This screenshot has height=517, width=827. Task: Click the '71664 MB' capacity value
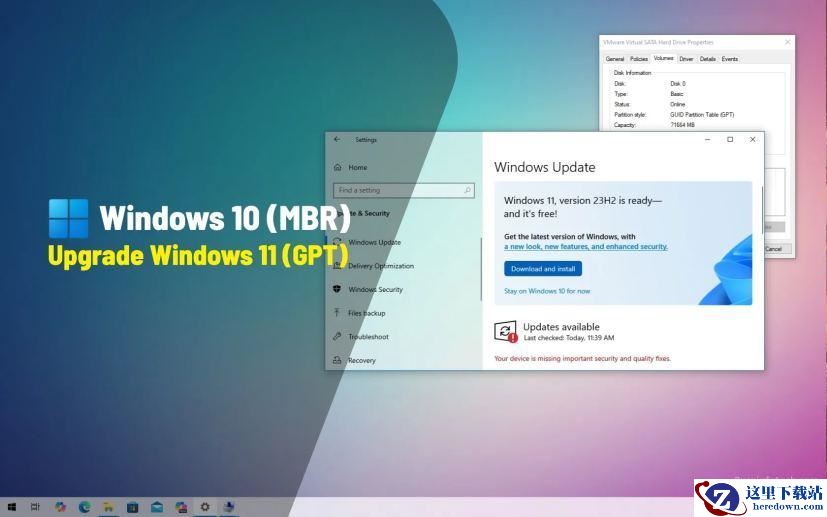pyautogui.click(x=682, y=125)
